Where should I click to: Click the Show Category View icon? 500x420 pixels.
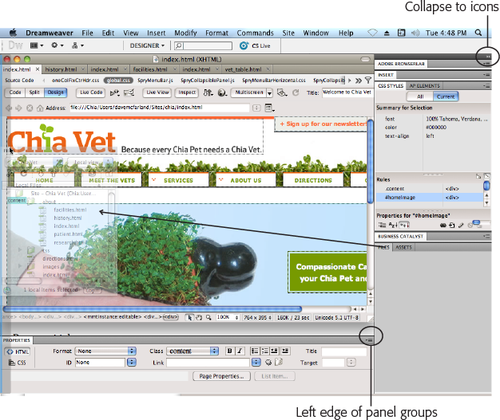382,225
